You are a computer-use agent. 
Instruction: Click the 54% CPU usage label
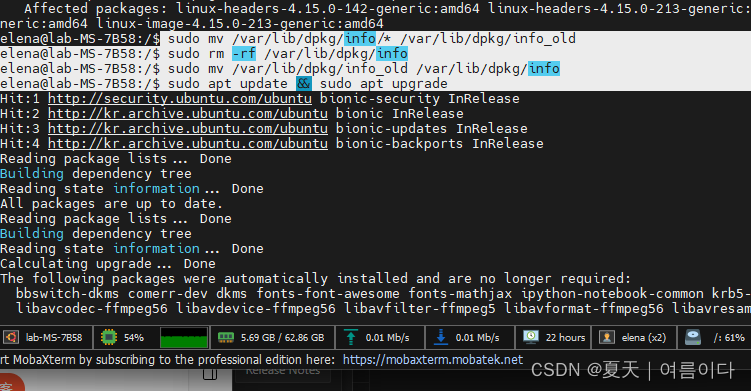134,338
